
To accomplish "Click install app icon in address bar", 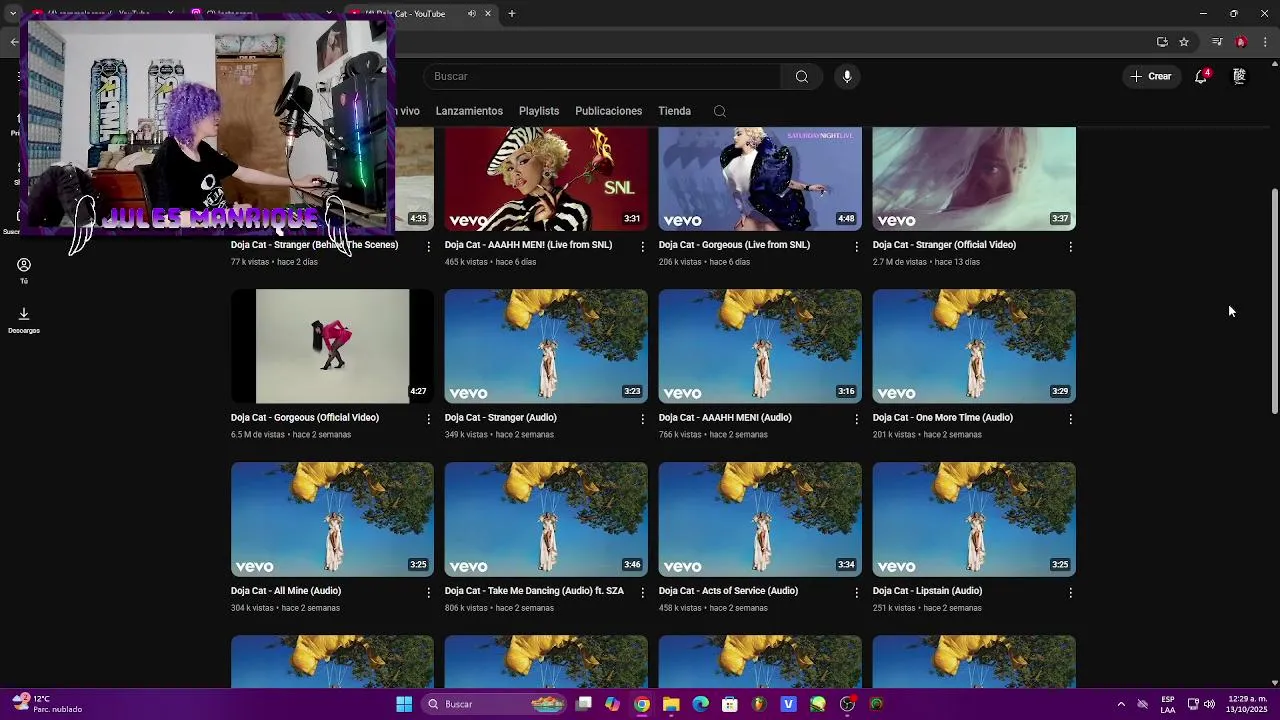I will click(1162, 42).
